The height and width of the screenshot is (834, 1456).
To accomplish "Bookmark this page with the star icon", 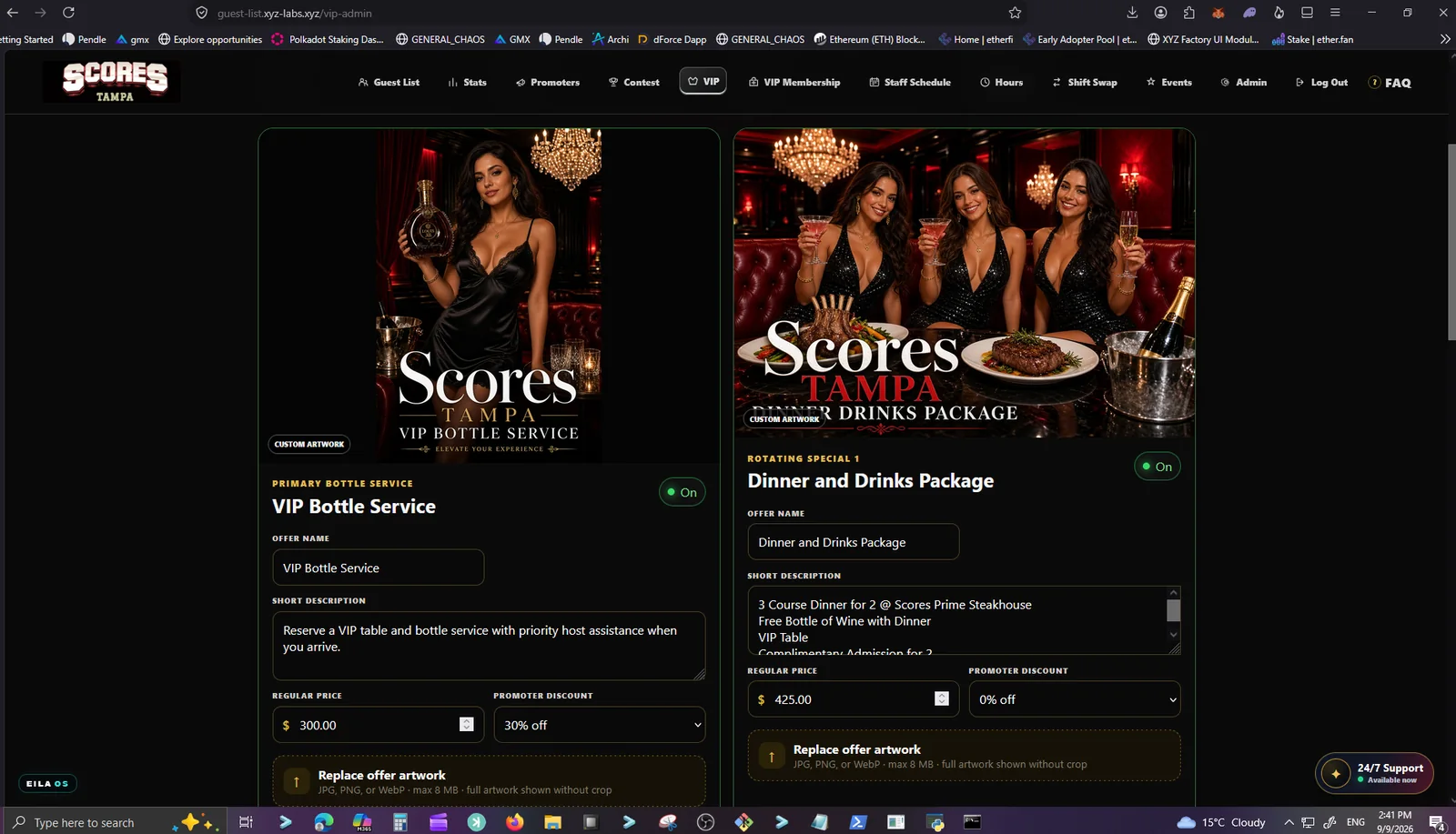I will click(x=1015, y=13).
